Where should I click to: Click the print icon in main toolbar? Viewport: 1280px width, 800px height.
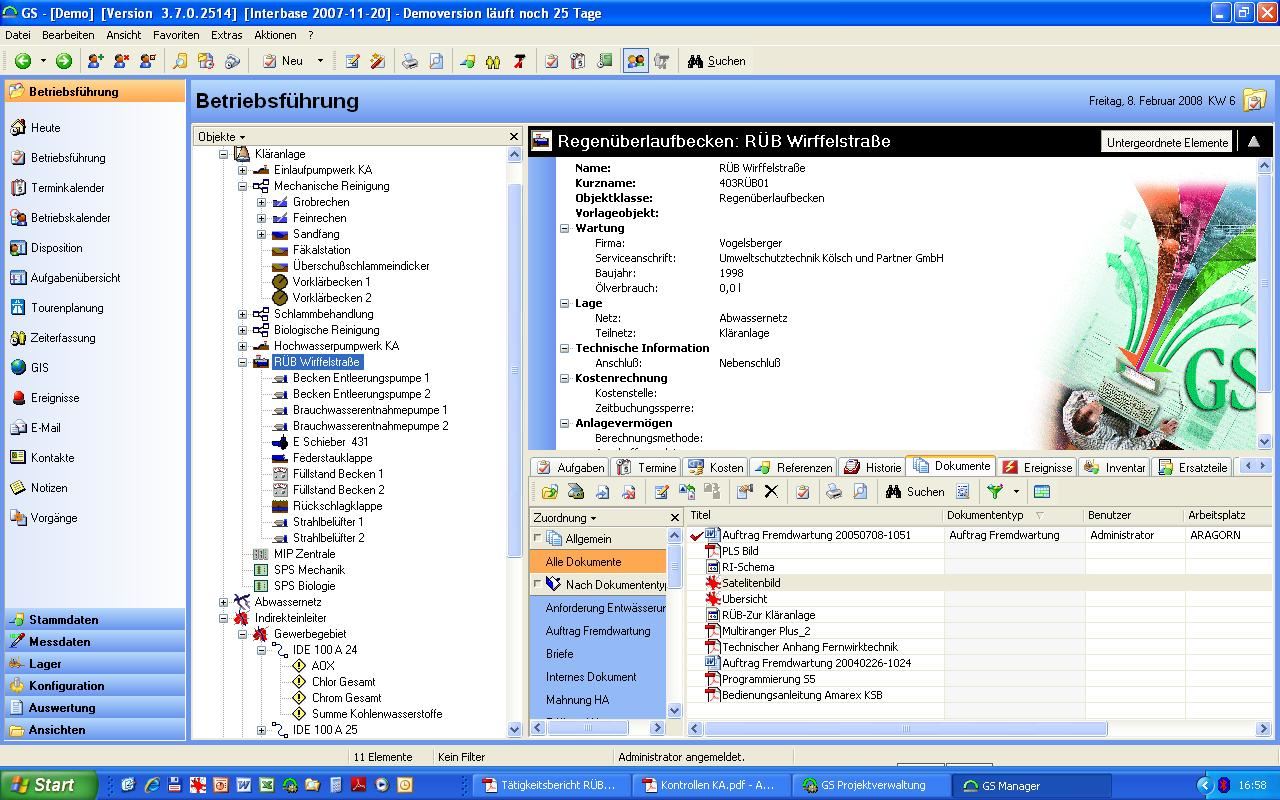[x=410, y=61]
